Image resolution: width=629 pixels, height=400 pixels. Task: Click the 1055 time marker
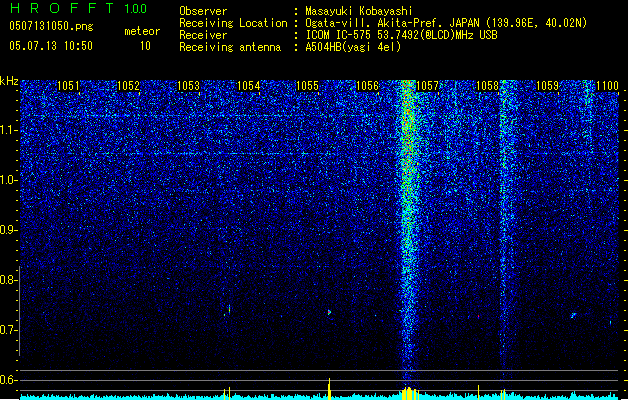(307, 86)
